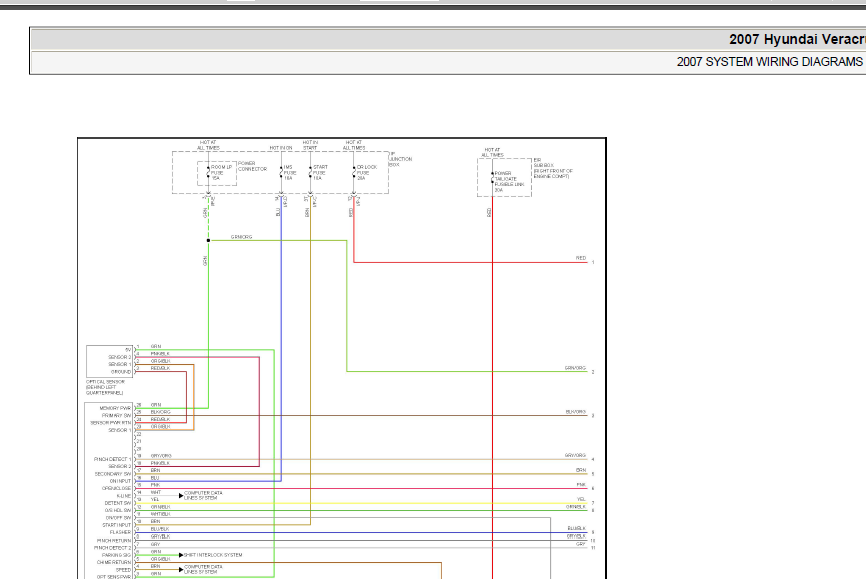
Task: Click the O/S HDL SW pin label
Action: 118,510
